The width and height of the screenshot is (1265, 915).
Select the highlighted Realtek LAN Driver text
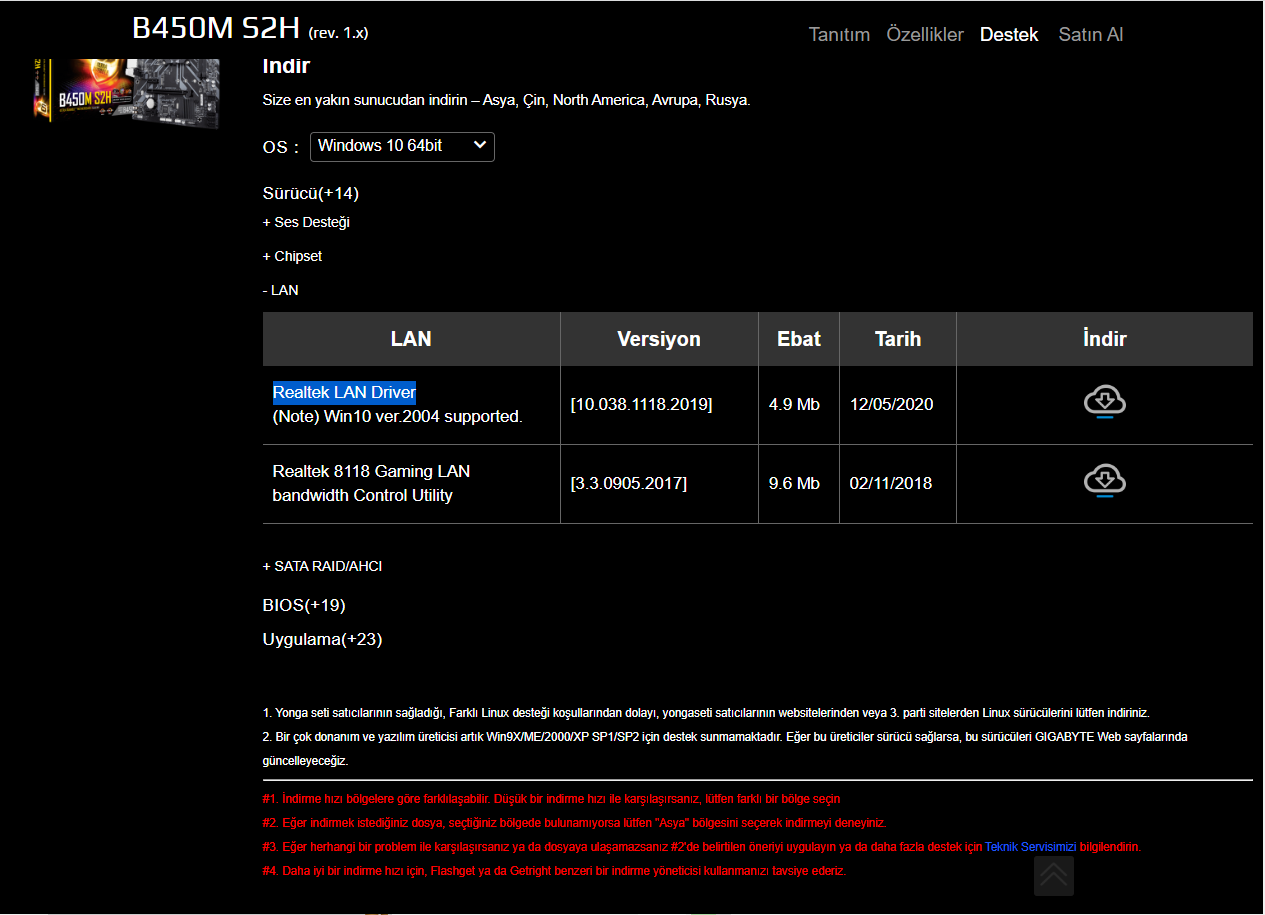tap(344, 392)
